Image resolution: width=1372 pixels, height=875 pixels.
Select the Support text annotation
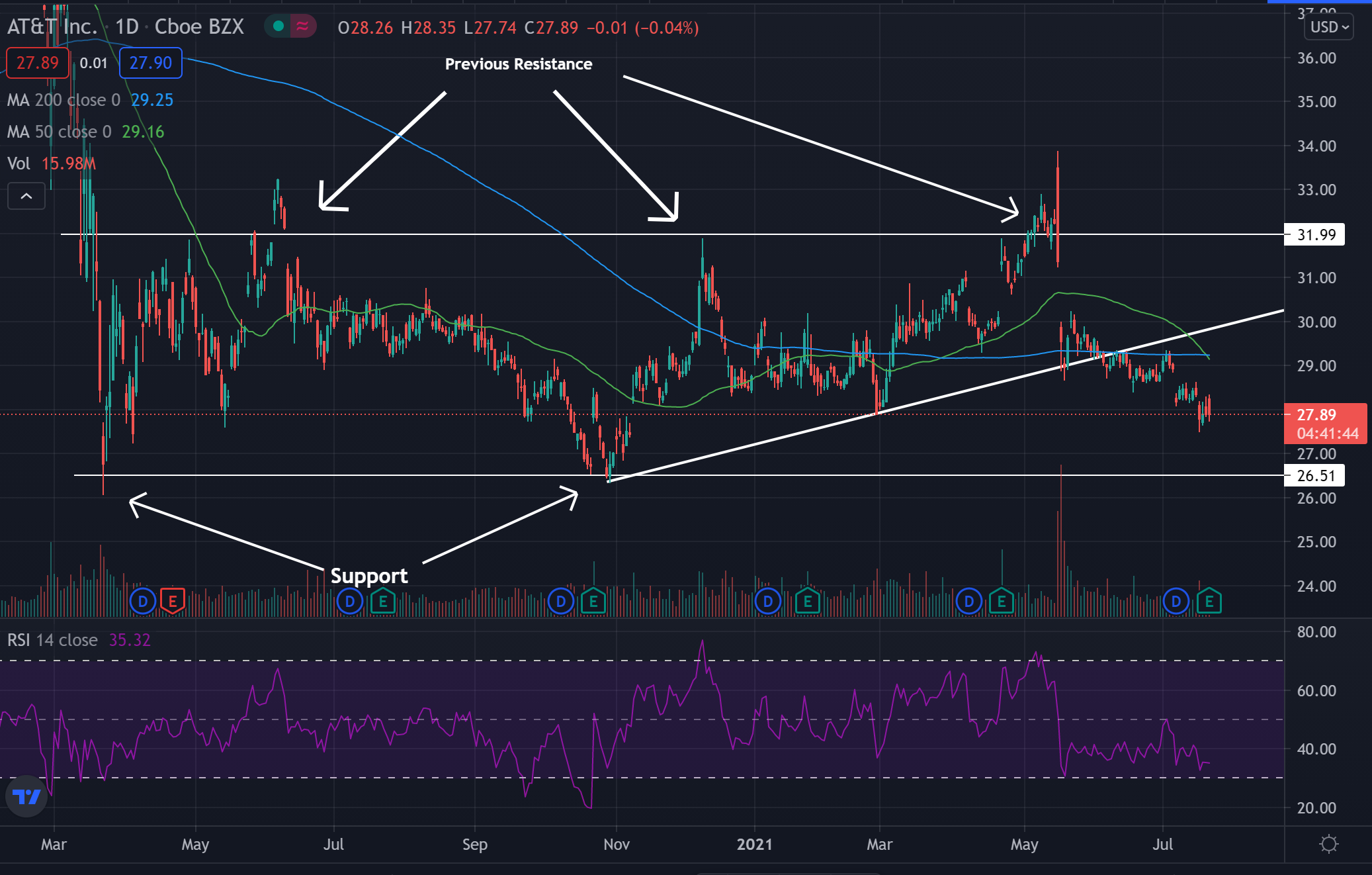[369, 576]
